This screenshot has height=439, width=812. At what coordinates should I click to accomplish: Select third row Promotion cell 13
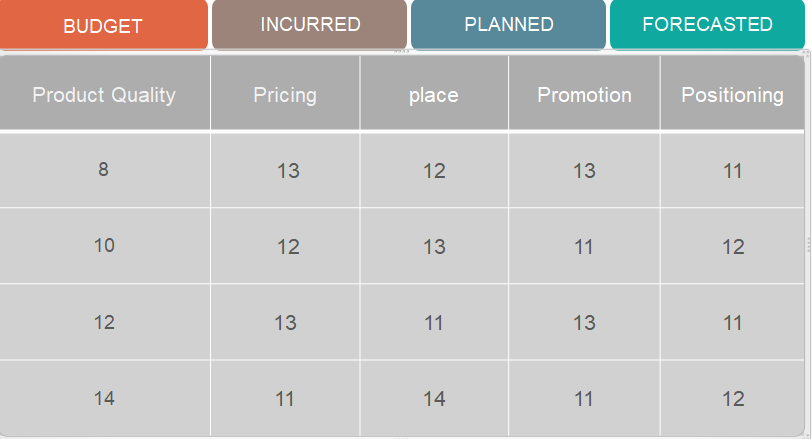click(584, 322)
